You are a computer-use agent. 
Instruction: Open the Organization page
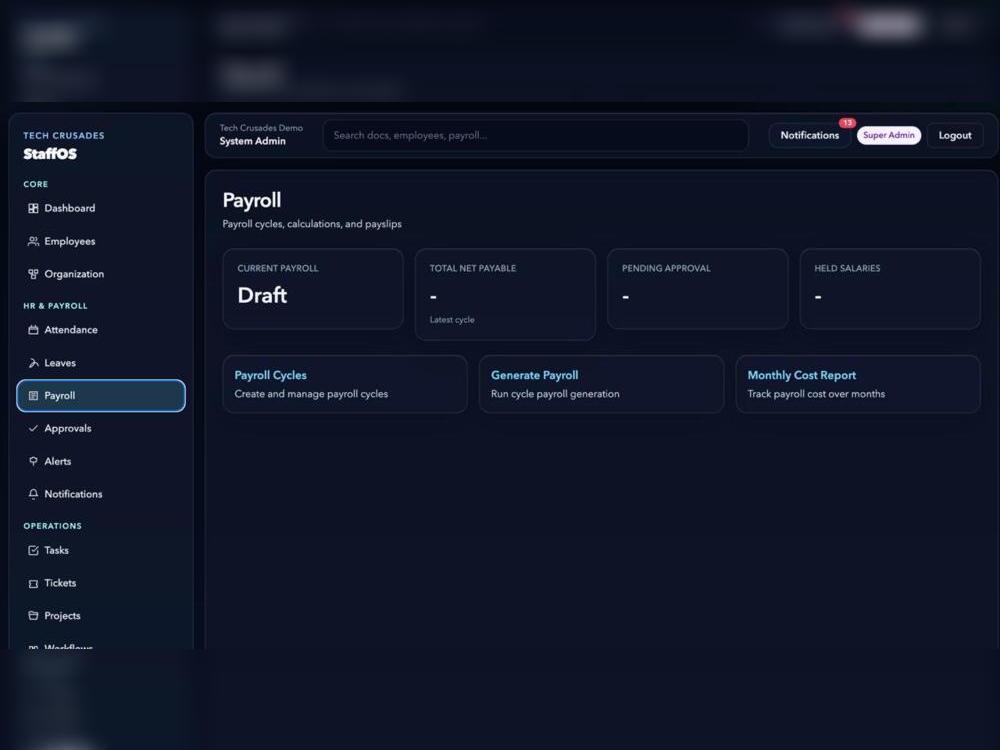point(101,274)
